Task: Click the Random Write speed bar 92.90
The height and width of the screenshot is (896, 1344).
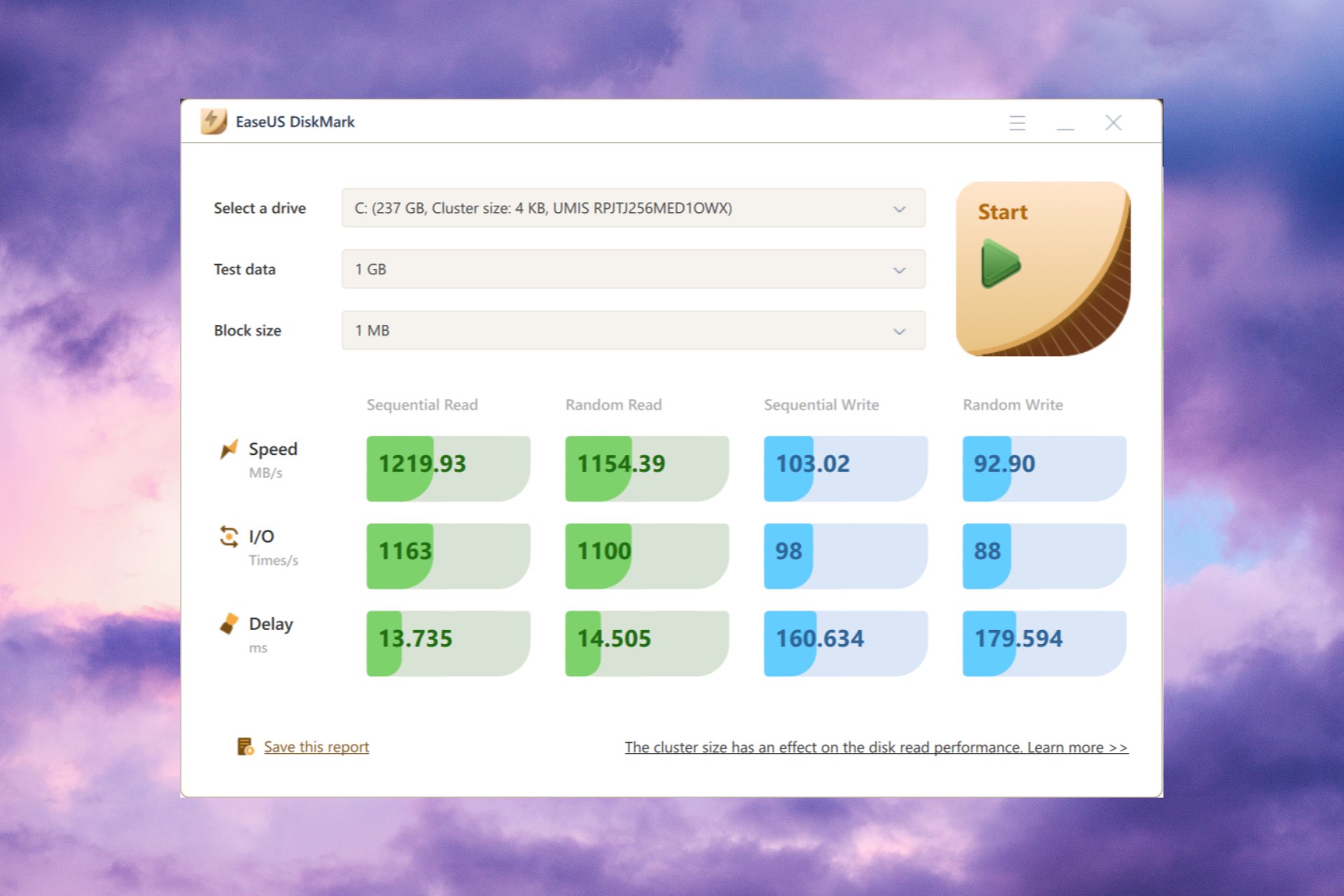Action: click(x=1044, y=468)
